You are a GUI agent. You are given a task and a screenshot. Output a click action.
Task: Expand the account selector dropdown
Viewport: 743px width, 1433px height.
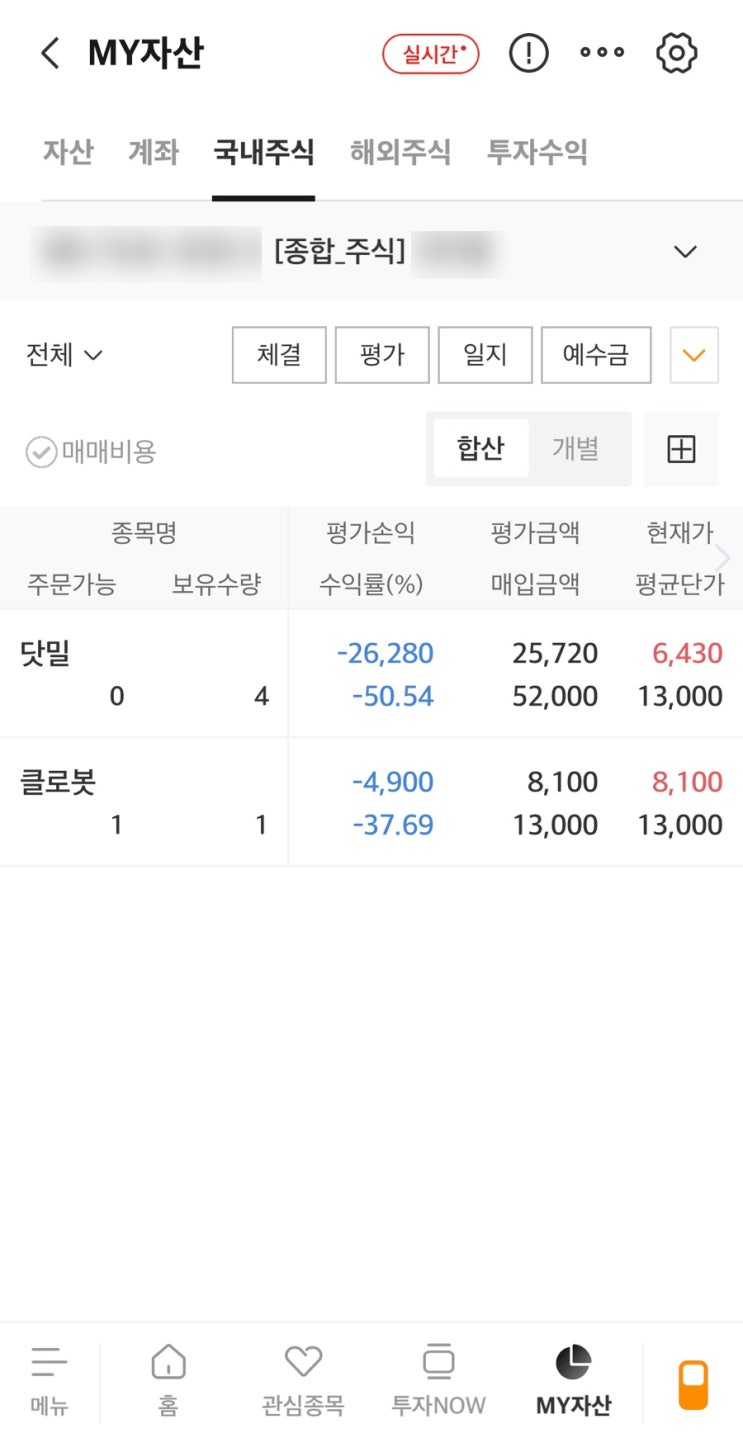tap(685, 252)
